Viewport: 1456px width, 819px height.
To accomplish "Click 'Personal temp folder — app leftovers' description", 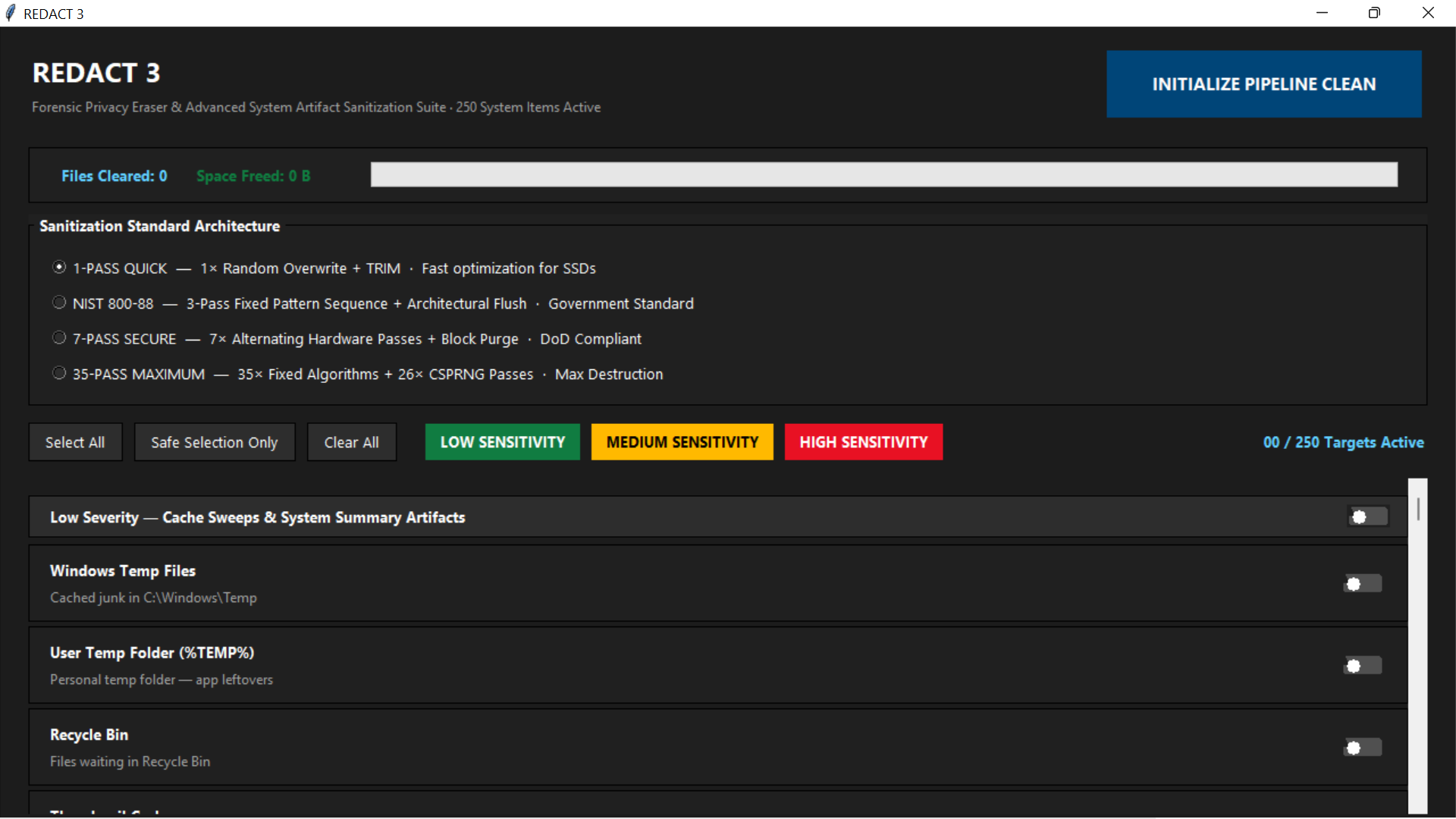I will [x=162, y=679].
